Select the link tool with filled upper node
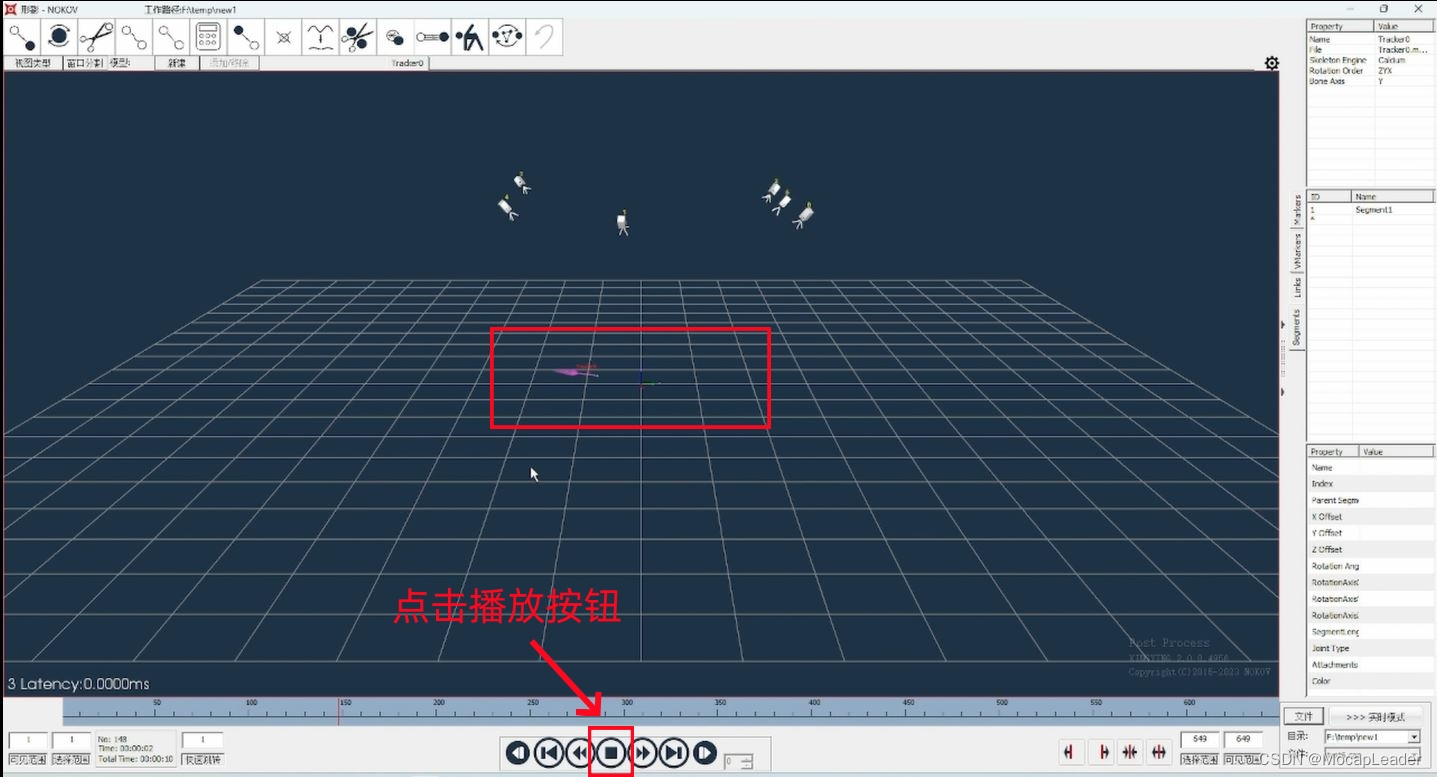The height and width of the screenshot is (777, 1437). pyautogui.click(x=245, y=38)
